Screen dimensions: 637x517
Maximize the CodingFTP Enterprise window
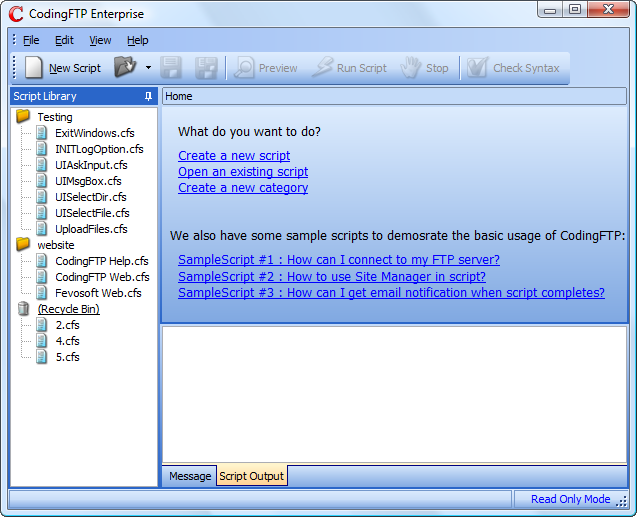point(574,10)
